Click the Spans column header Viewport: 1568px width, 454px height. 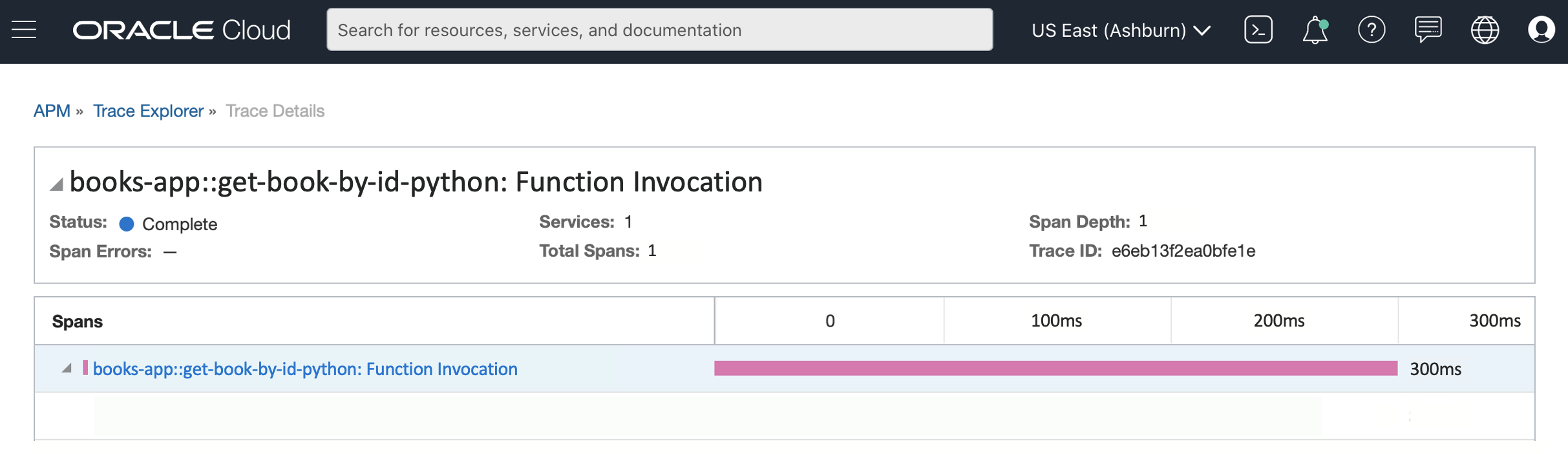pyautogui.click(x=78, y=321)
